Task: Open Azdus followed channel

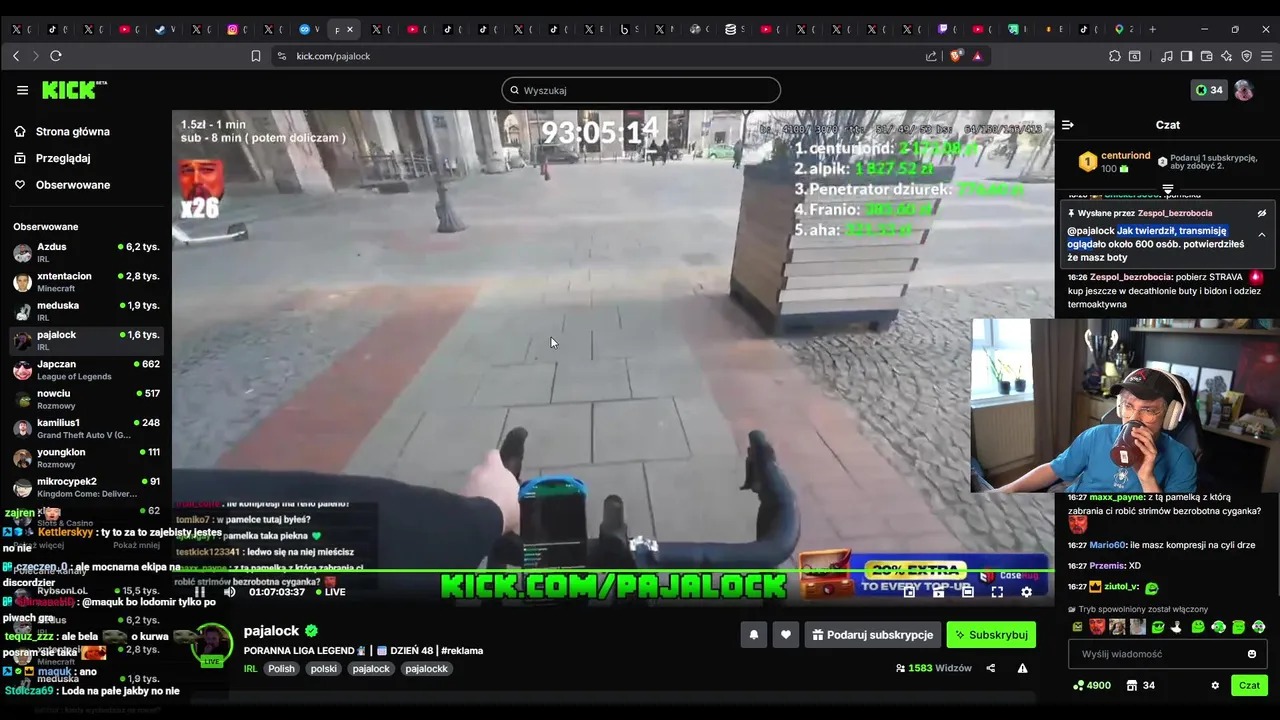Action: click(86, 252)
